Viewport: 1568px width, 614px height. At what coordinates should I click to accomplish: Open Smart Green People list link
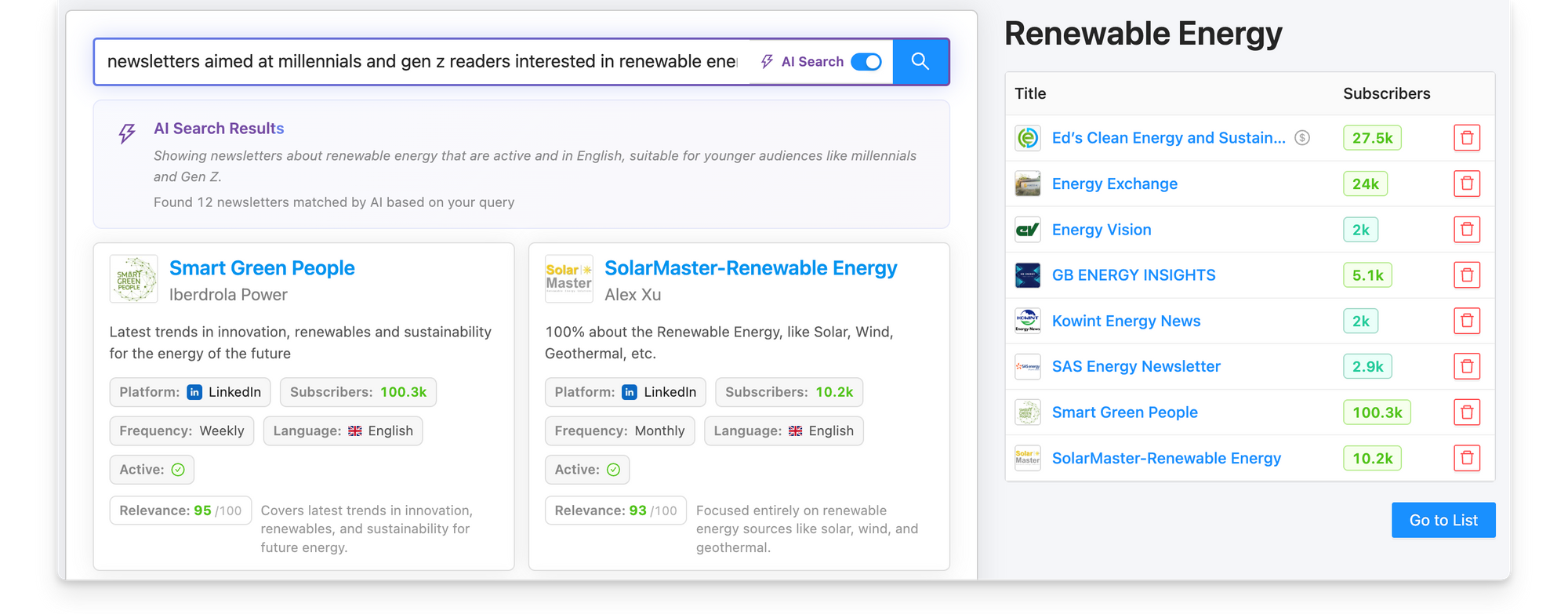[x=1125, y=412]
